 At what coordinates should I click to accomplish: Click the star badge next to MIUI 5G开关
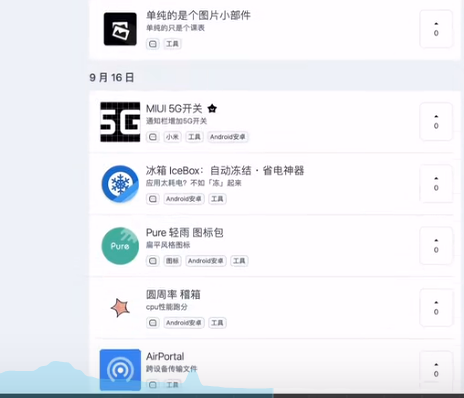[212, 109]
